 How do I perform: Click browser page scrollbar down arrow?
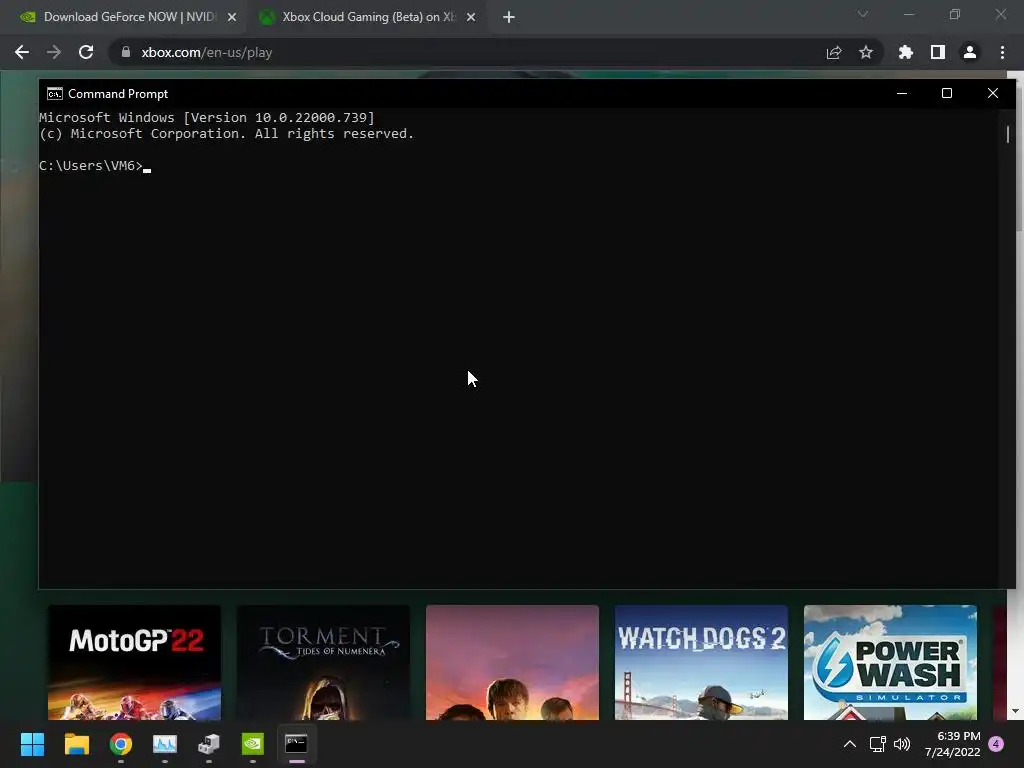tap(1015, 711)
